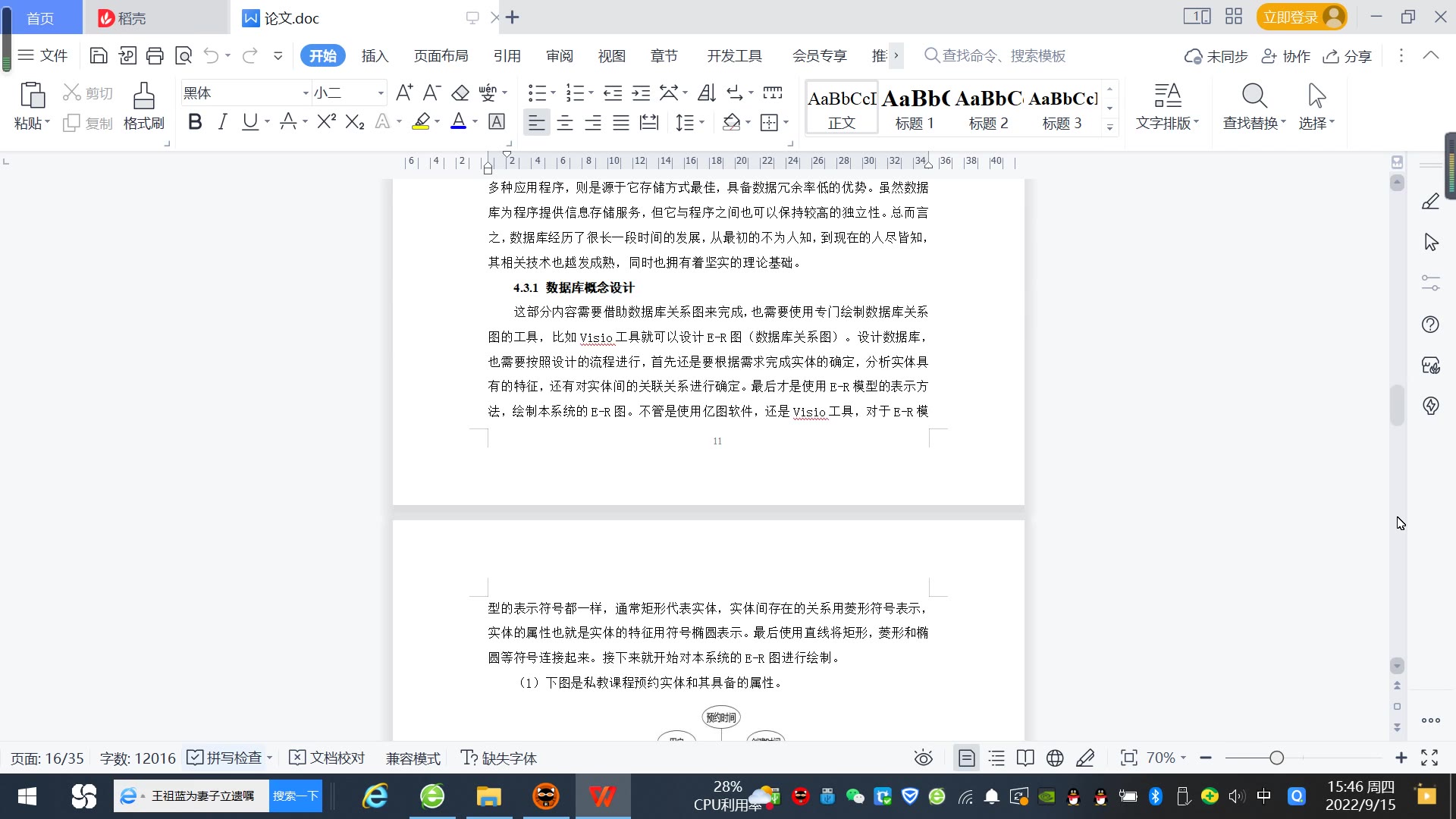Apply highlight color swatch
Image resolution: width=1456 pixels, height=819 pixels.
[x=421, y=121]
